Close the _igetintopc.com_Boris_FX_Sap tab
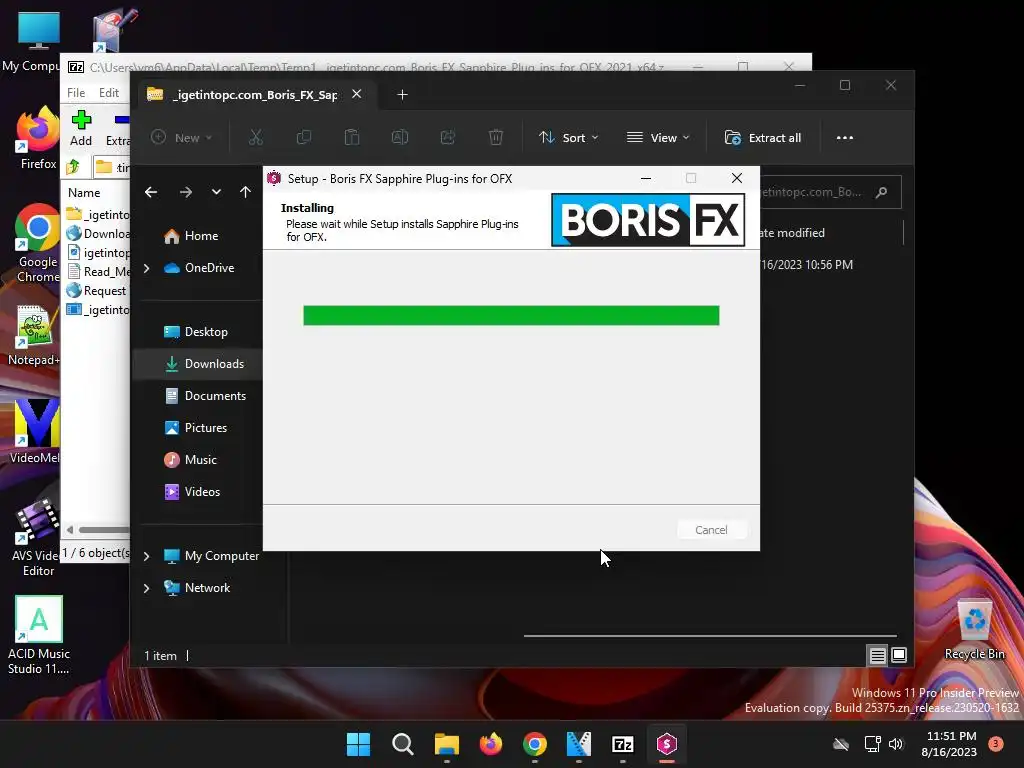This screenshot has height=768, width=1024. [x=357, y=94]
